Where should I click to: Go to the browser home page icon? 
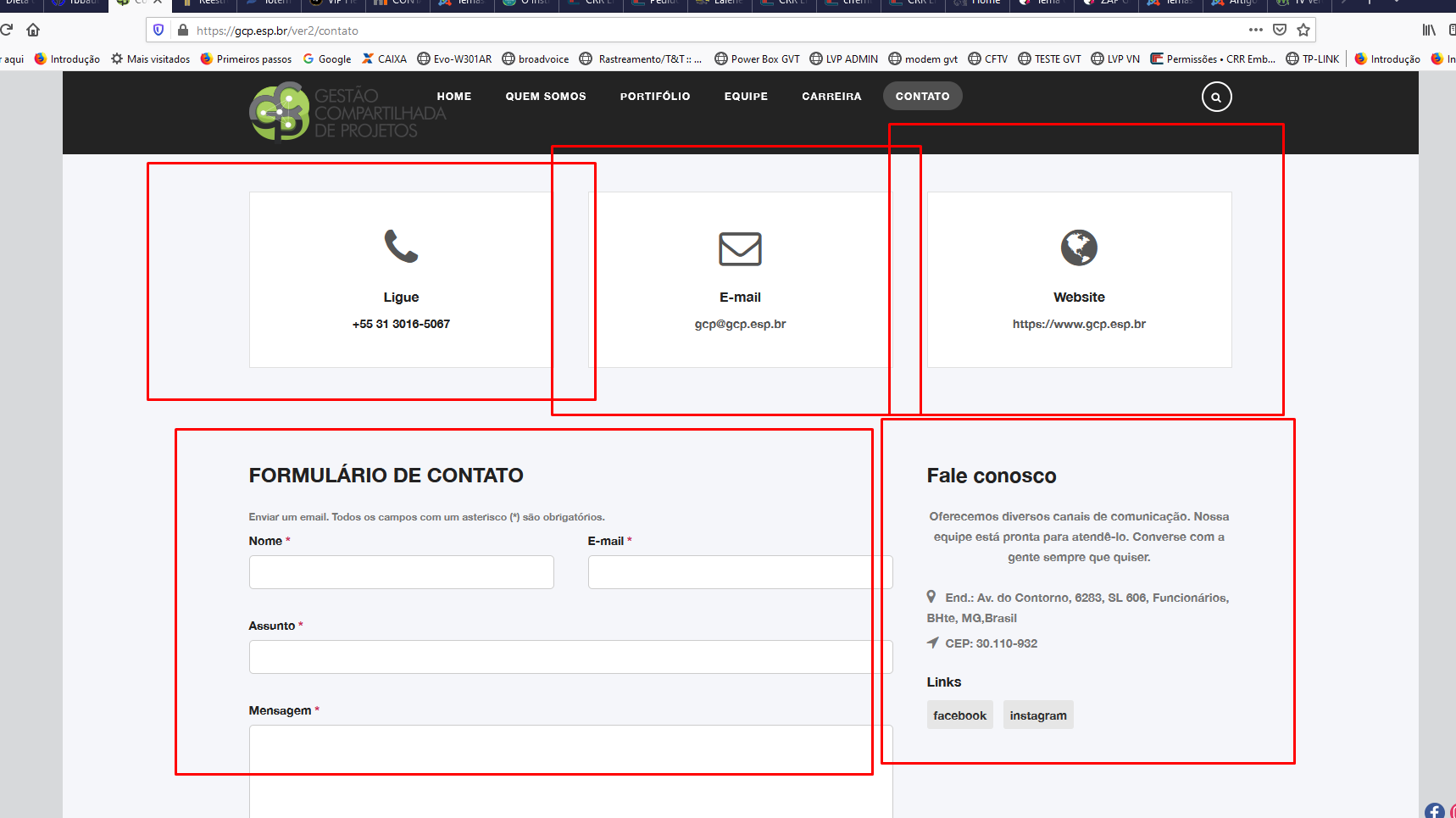click(x=33, y=30)
